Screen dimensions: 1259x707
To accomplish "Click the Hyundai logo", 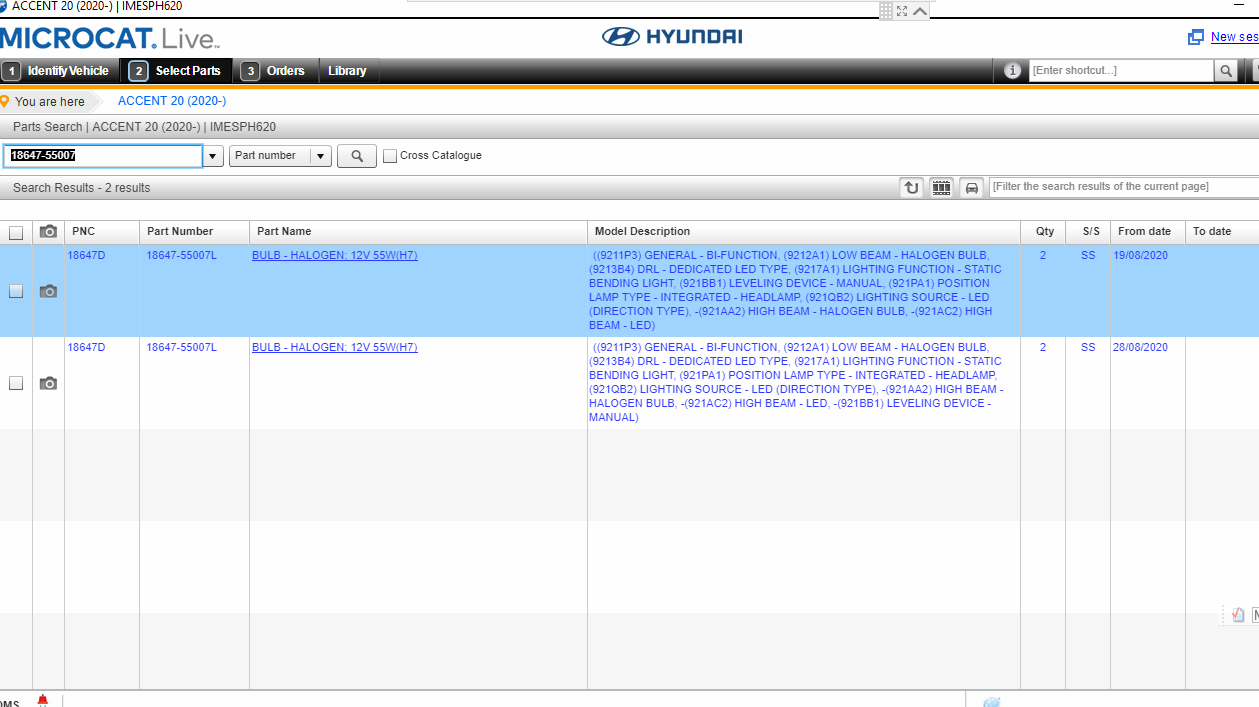I will (x=672, y=37).
